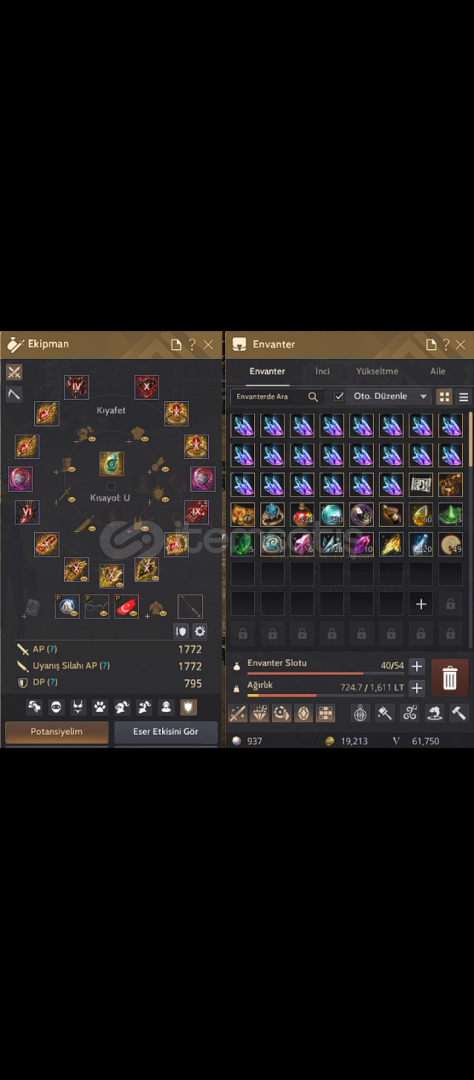The width and height of the screenshot is (474, 1080).
Task: Expand Envanter Slotu with plus button
Action: 416,666
